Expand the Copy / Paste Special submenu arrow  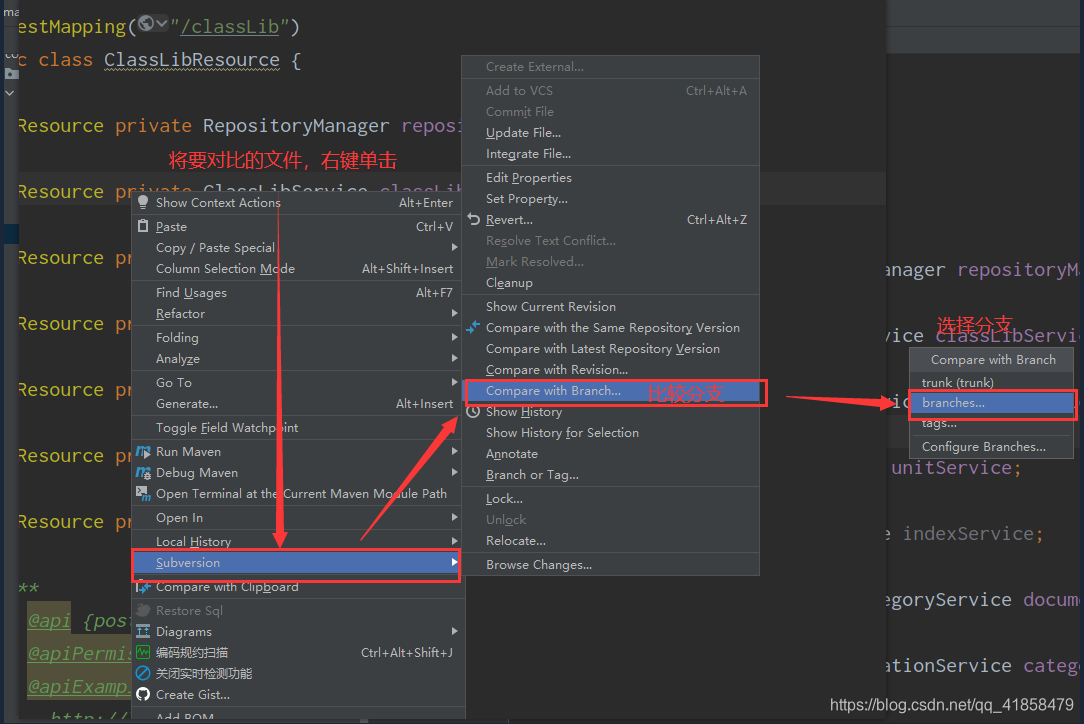click(454, 247)
